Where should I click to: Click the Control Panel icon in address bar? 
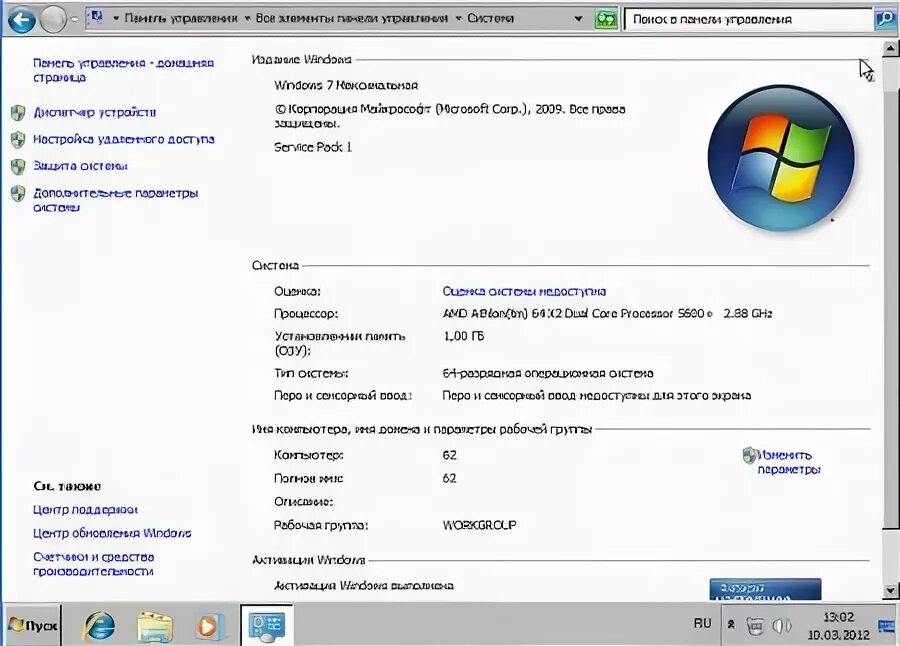96,18
